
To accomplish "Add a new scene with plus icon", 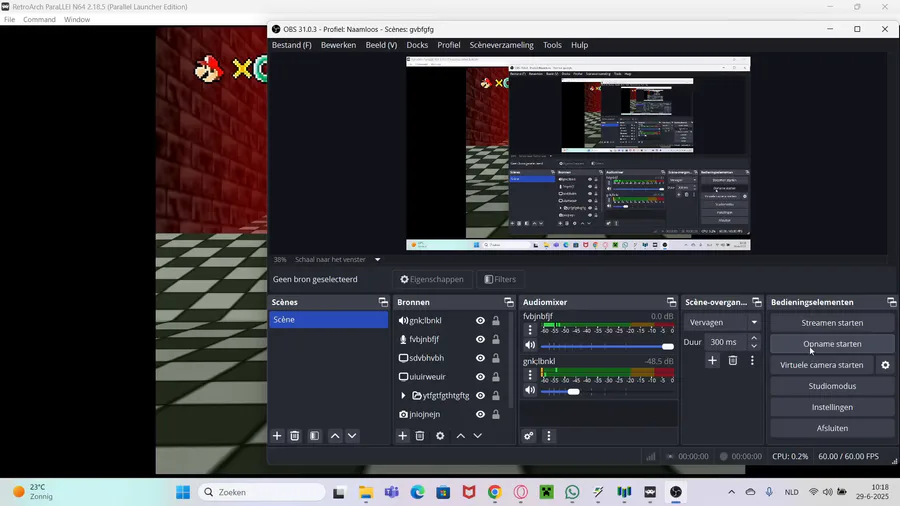I will point(277,436).
